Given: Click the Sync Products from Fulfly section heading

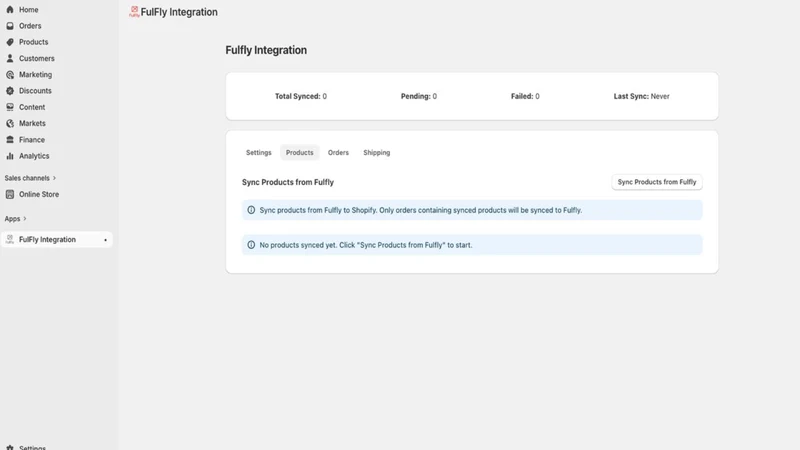Looking at the screenshot, I should [288, 182].
